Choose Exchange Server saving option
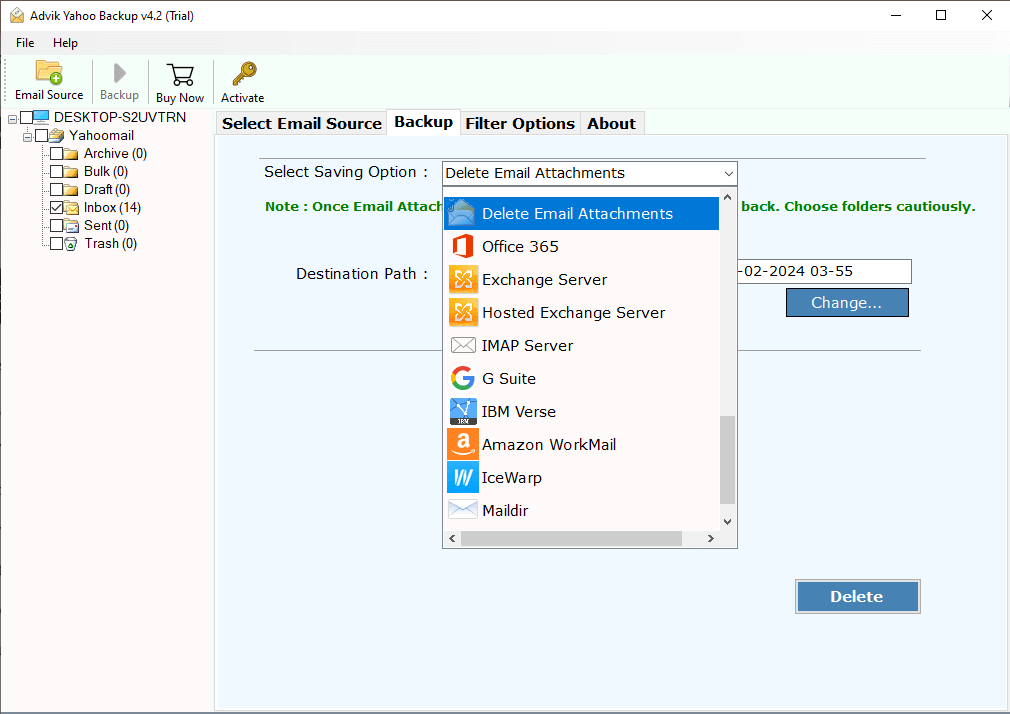 (x=581, y=279)
